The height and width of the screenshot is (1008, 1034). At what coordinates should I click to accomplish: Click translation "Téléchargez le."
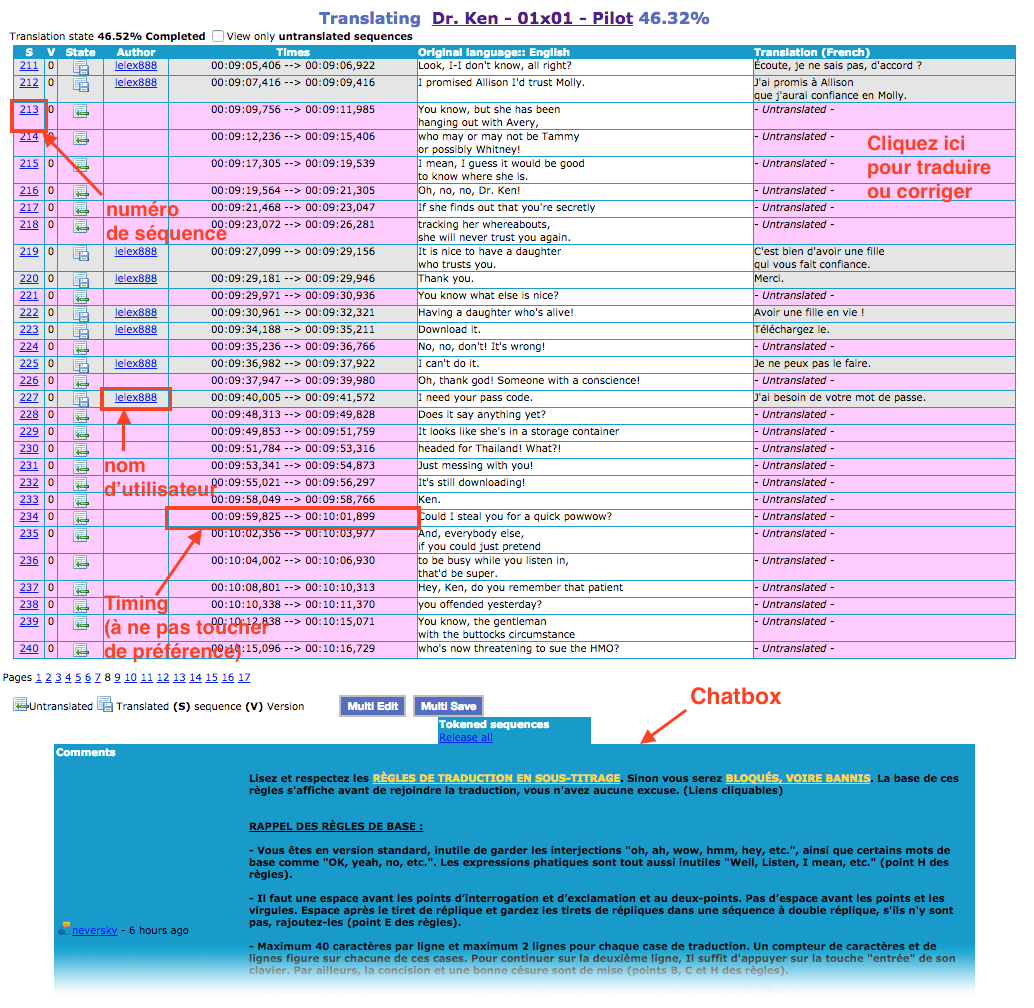tap(792, 330)
